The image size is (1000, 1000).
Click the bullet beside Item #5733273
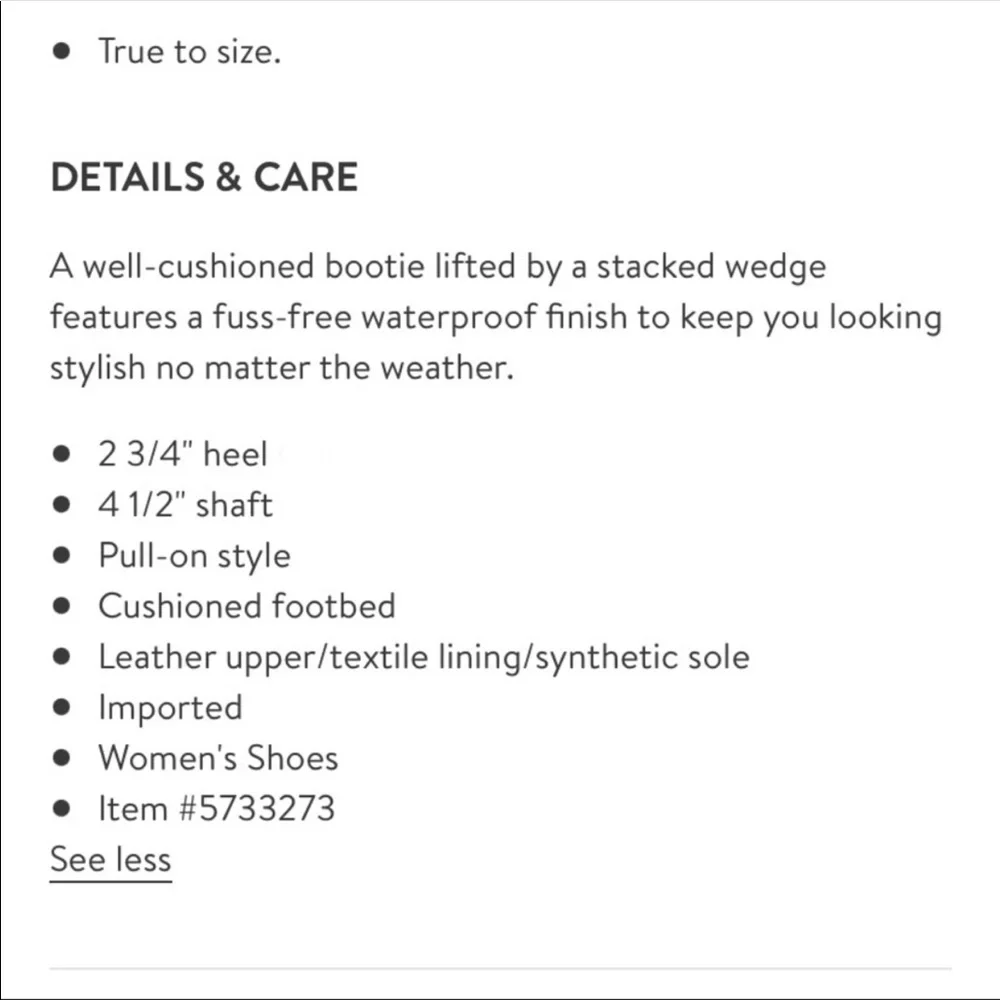pos(63,809)
